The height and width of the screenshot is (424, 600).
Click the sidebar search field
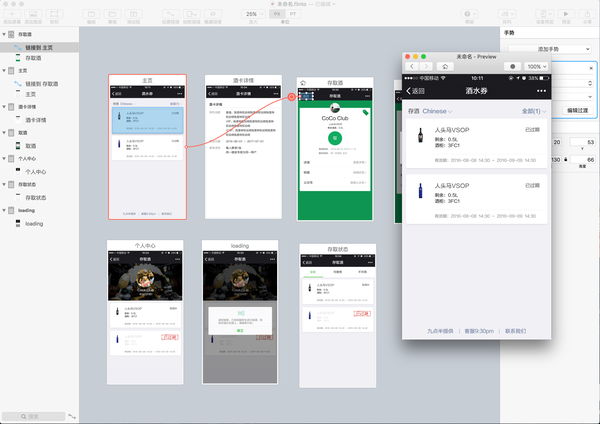tap(33, 416)
